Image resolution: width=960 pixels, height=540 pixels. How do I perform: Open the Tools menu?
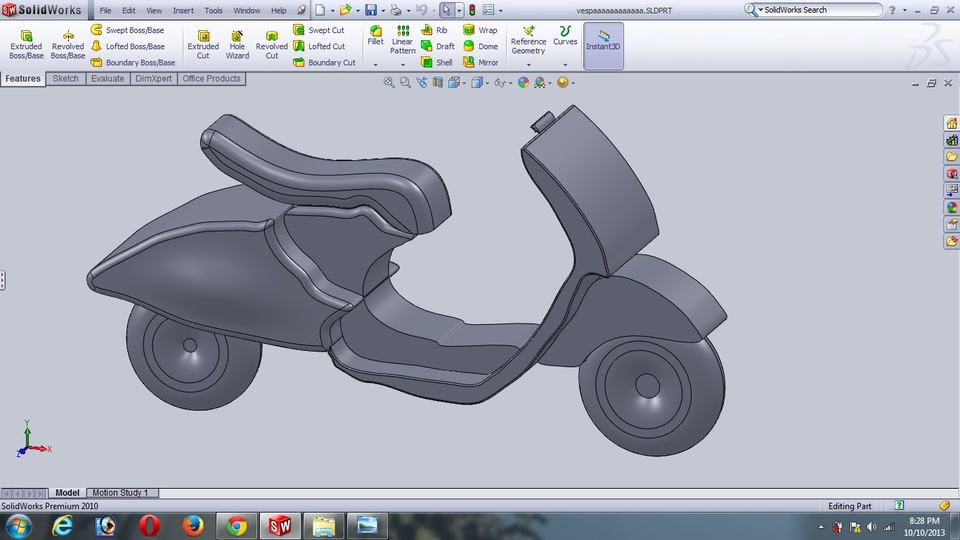[213, 10]
